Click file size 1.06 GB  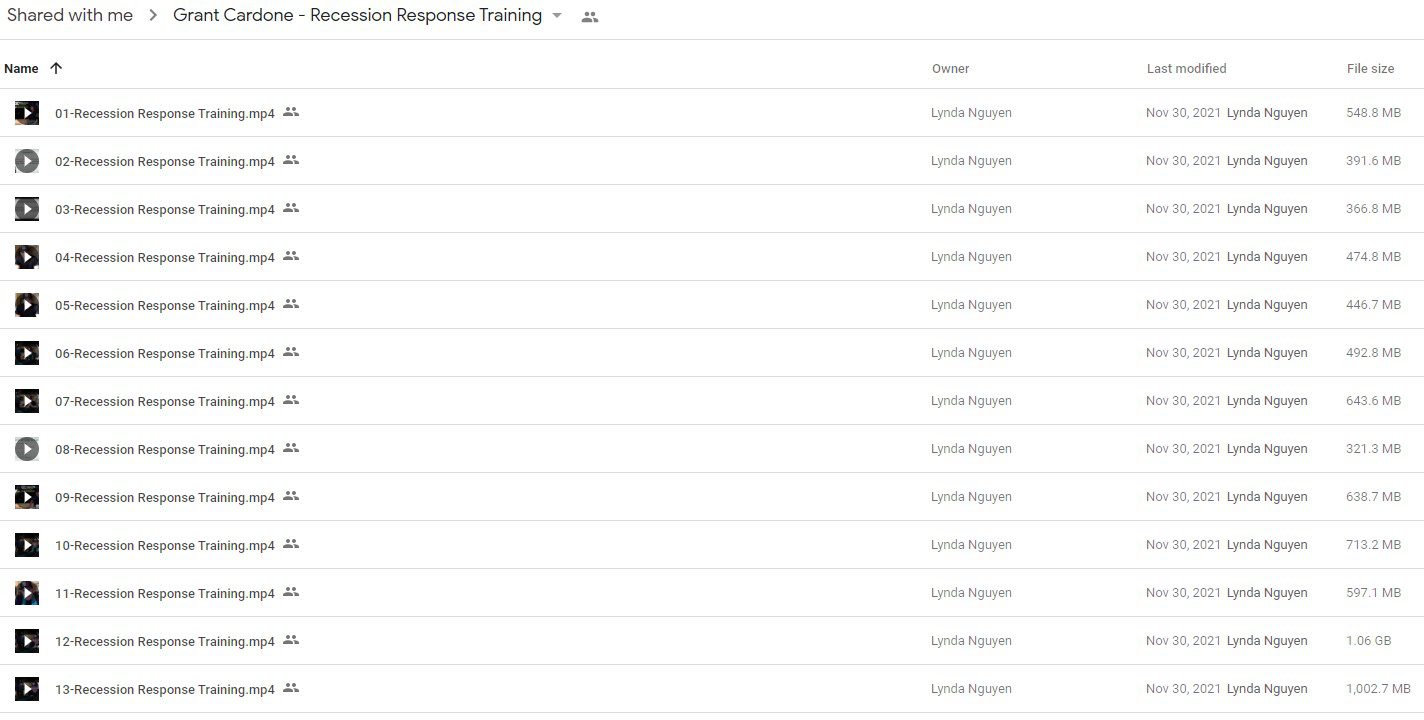[x=1369, y=641]
